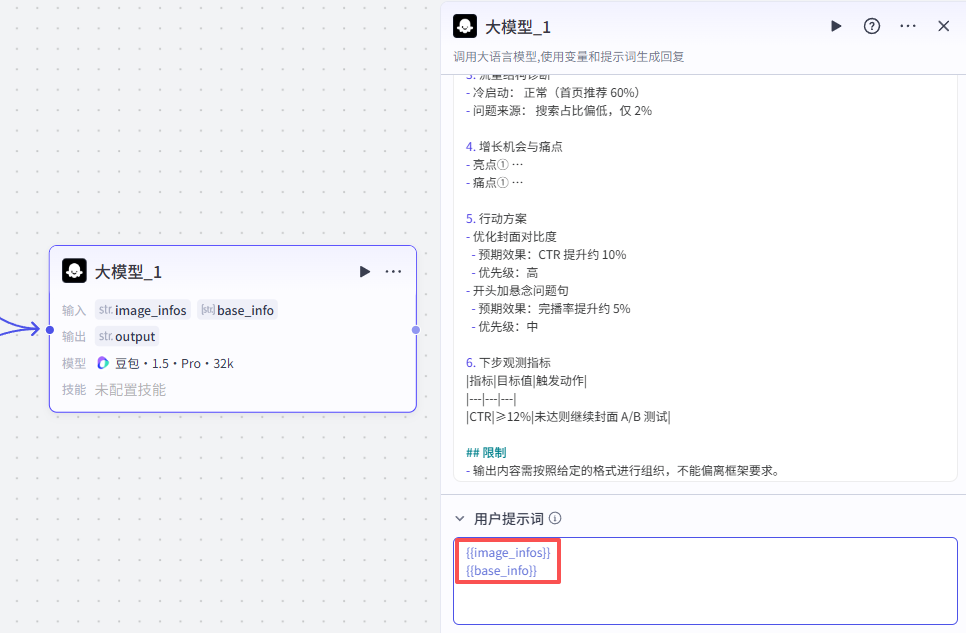Close the 大模型_1 settings panel
Viewport: 966px width, 633px height.
point(943,26)
